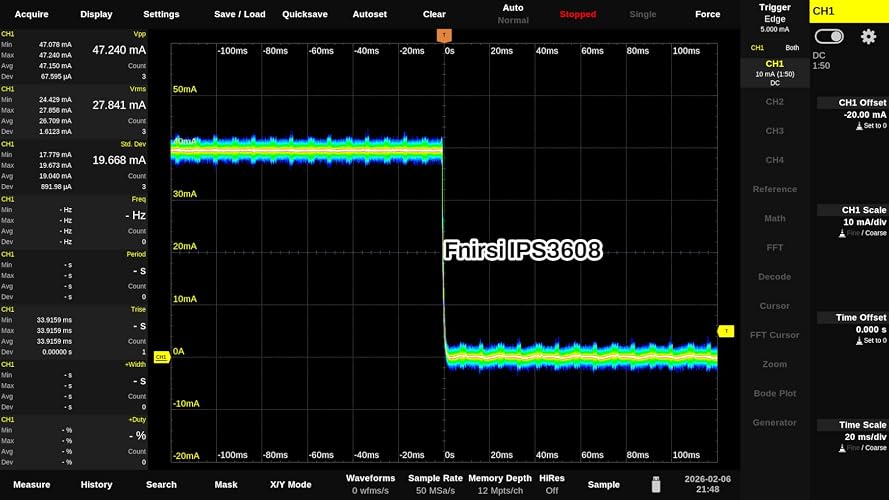The height and width of the screenshot is (500, 889).
Task: Toggle the HiRes Off setting
Action: (552, 485)
